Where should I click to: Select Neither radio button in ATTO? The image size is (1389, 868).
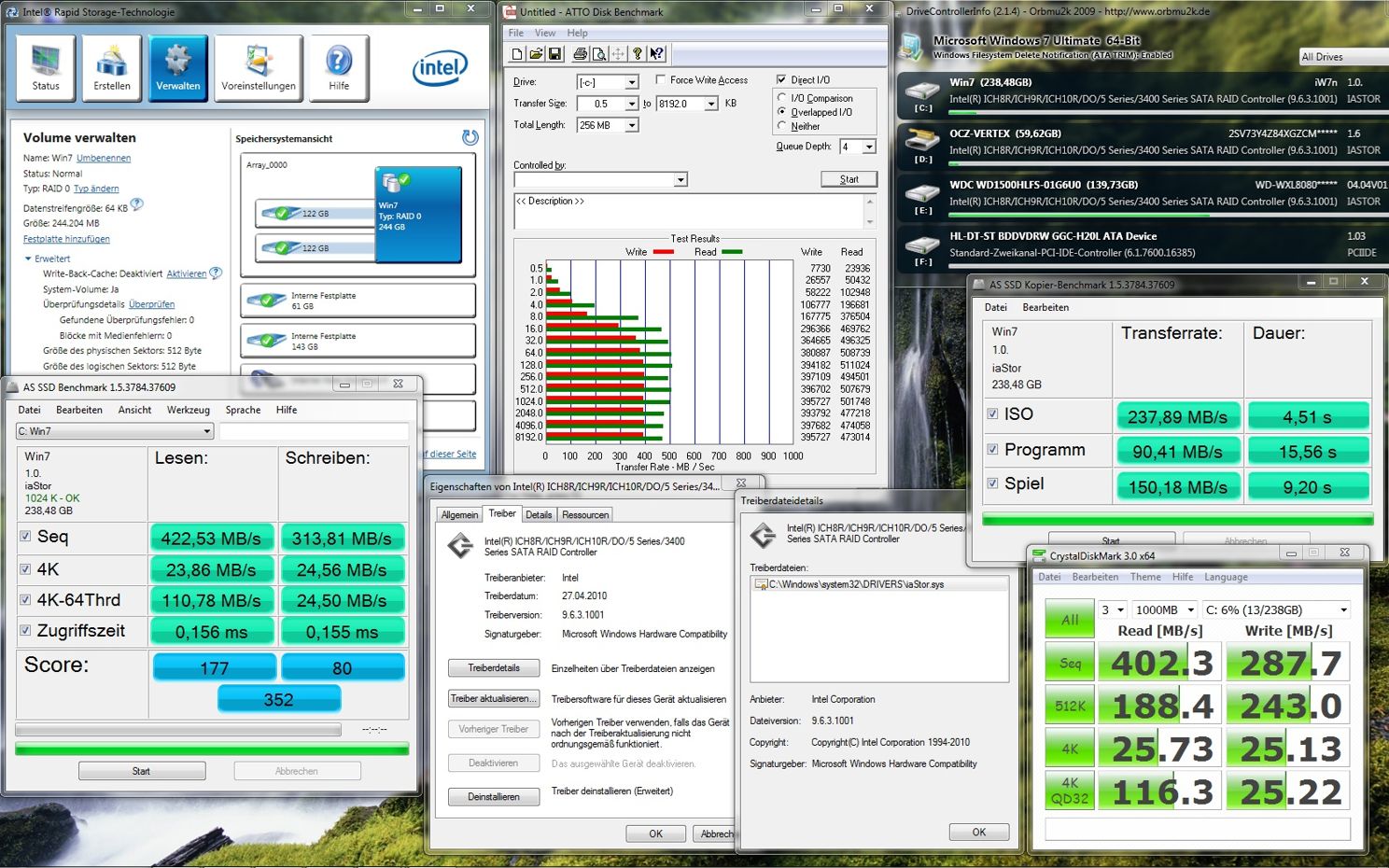(x=781, y=126)
